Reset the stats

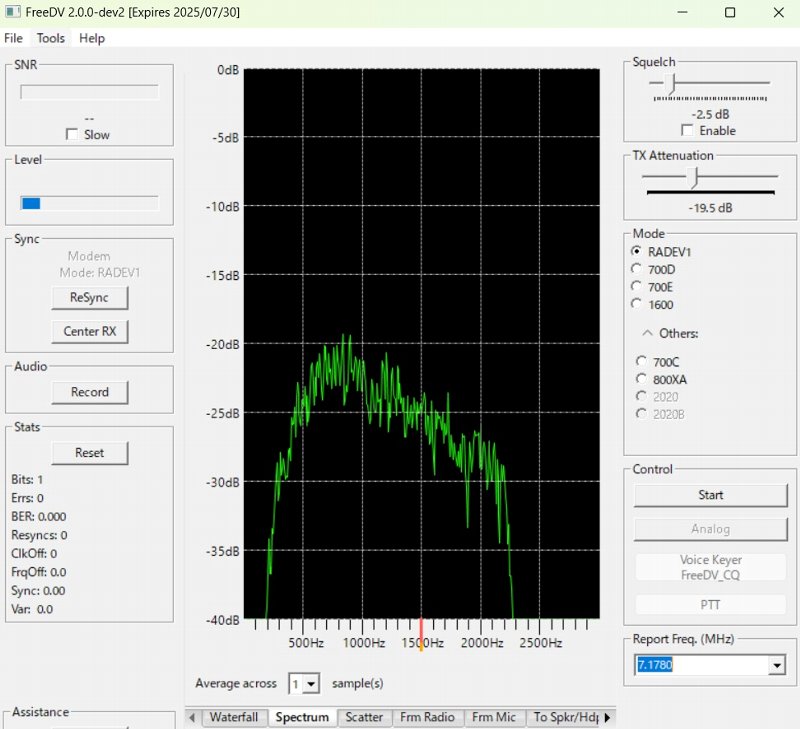[x=89, y=453]
